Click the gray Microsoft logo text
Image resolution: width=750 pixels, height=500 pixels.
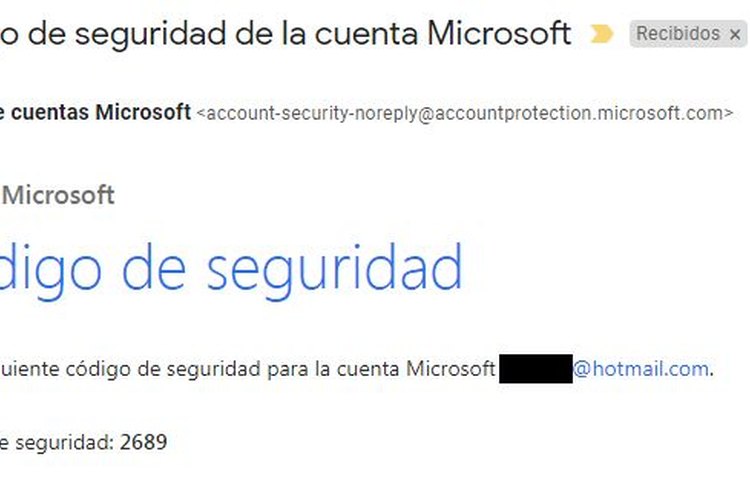point(58,195)
